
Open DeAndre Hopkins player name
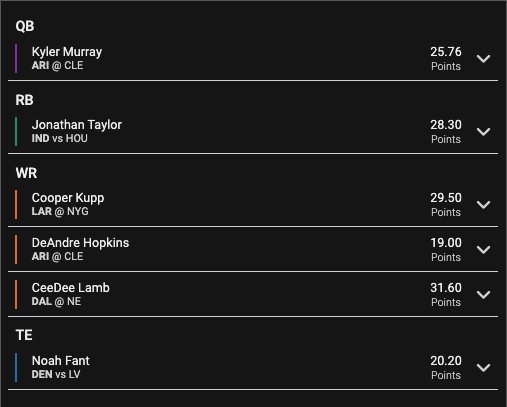80,243
